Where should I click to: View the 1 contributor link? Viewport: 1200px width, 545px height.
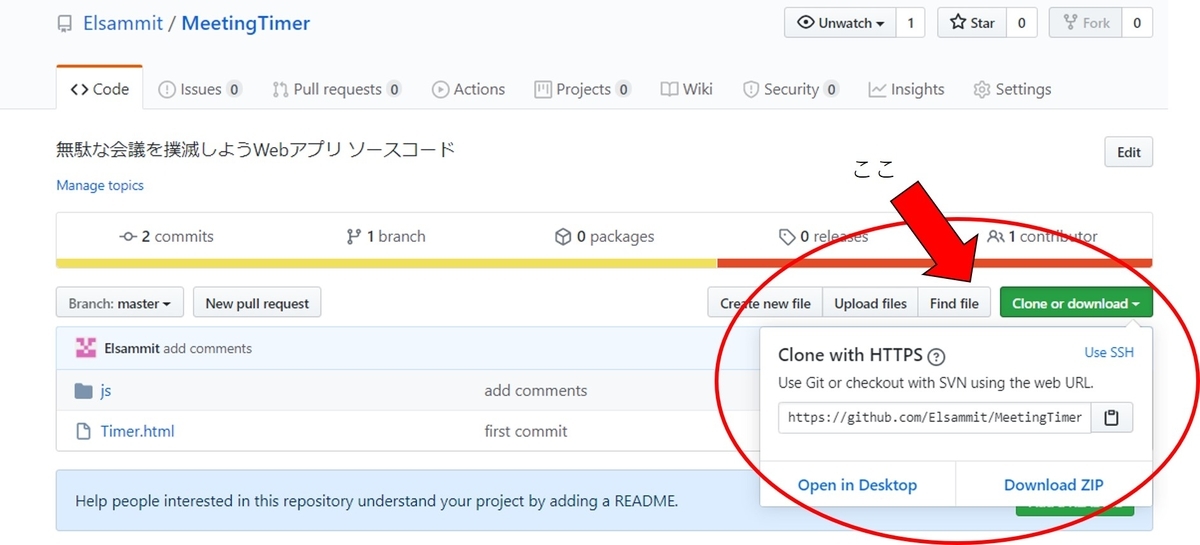pyautogui.click(x=1042, y=237)
